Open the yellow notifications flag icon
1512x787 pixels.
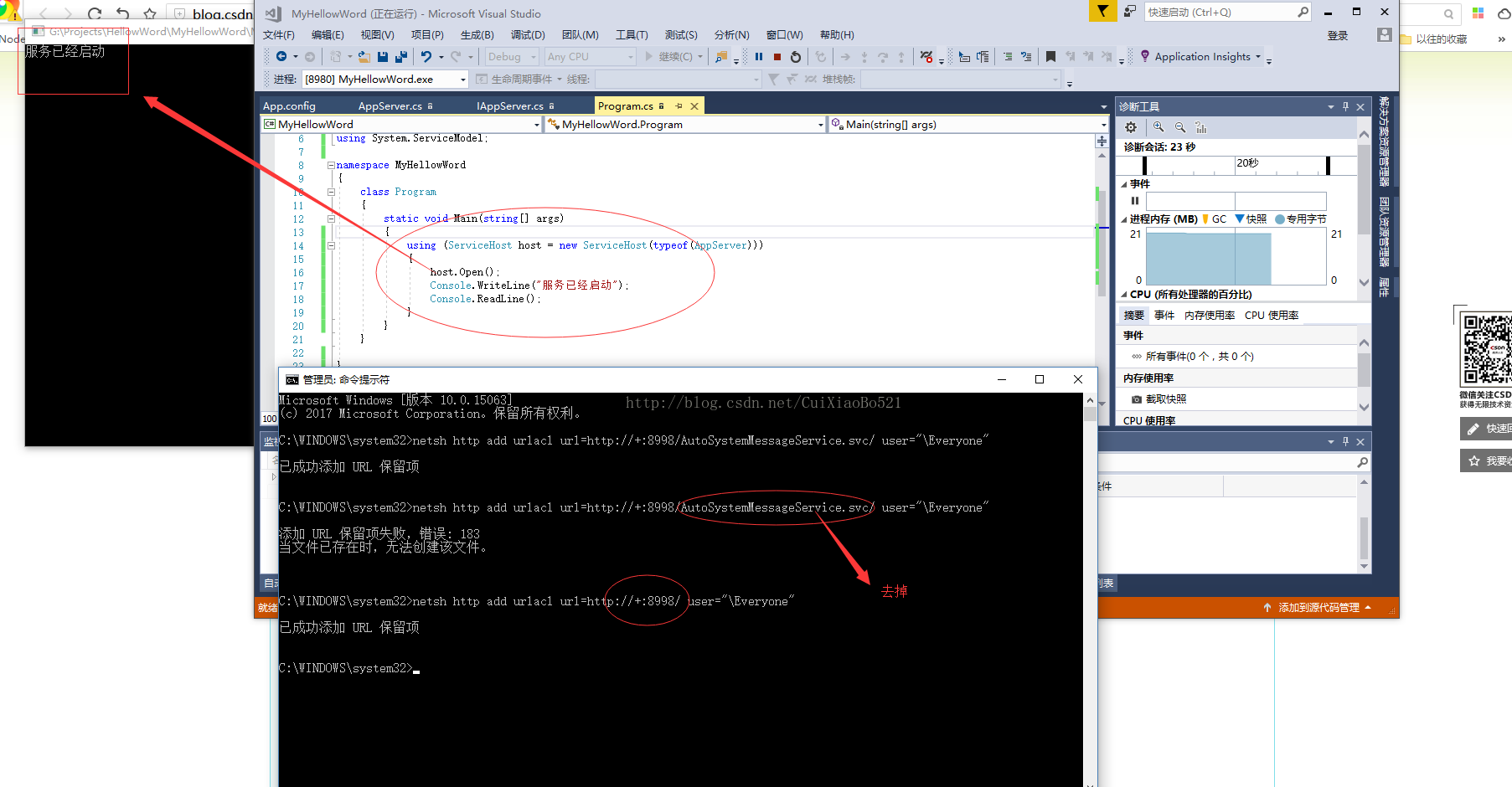1102,11
